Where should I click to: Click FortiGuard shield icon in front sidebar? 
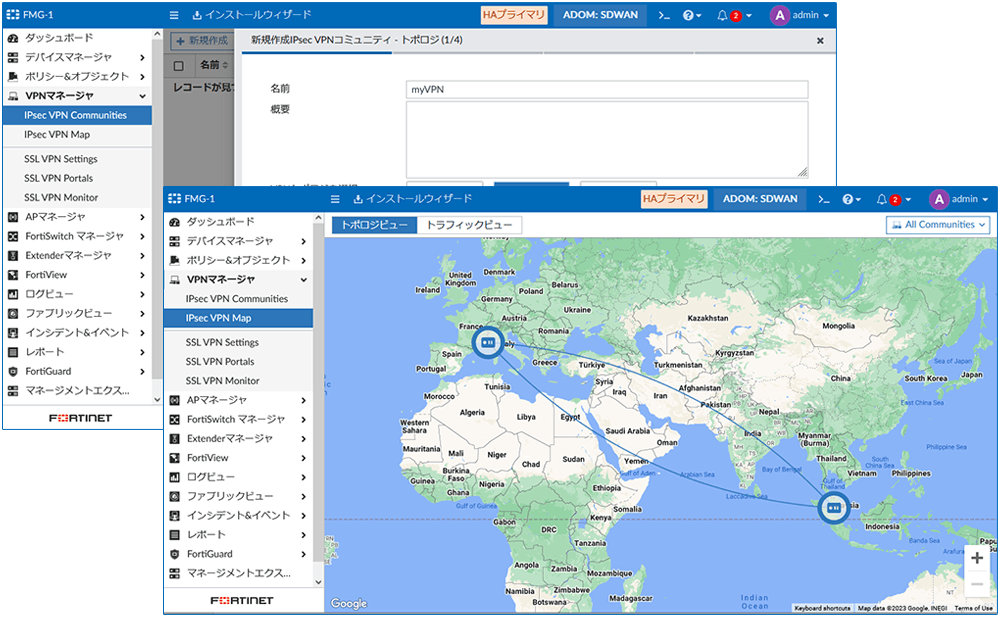click(174, 554)
